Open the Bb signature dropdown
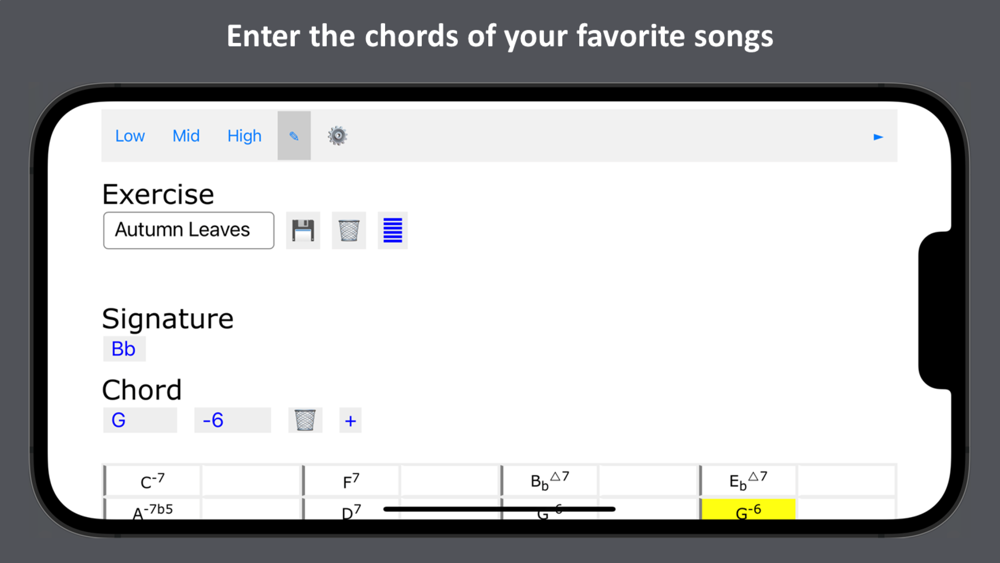Screen dimensions: 1000x563 click(x=124, y=349)
